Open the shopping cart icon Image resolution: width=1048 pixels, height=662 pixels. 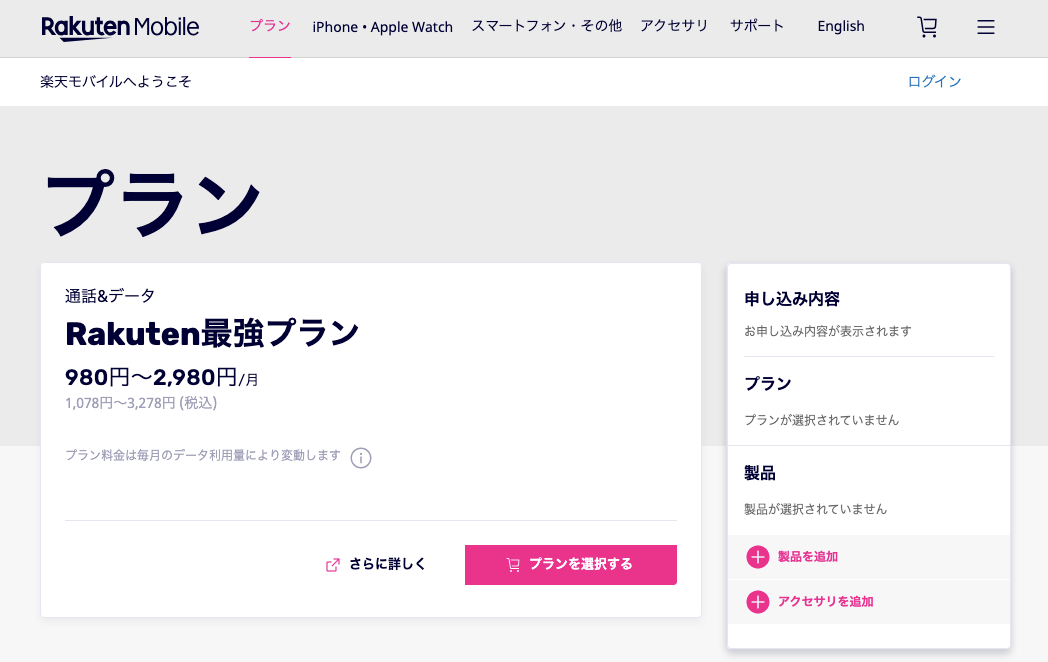click(927, 27)
